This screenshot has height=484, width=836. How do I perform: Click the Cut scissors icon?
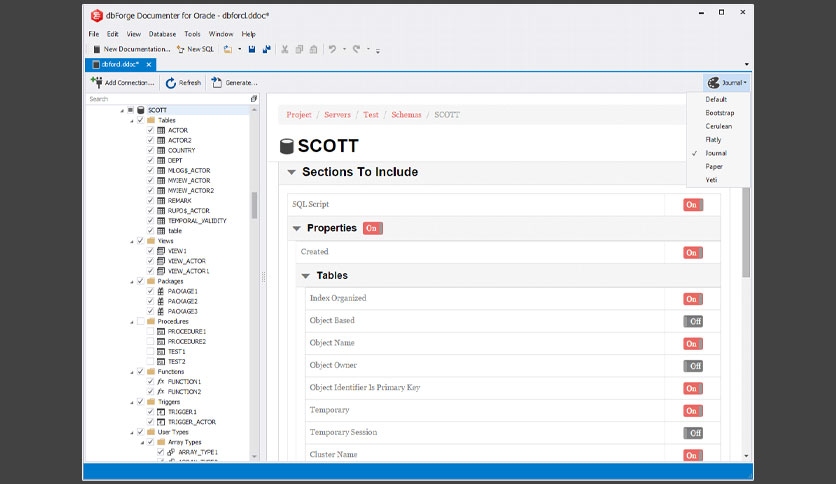[285, 49]
